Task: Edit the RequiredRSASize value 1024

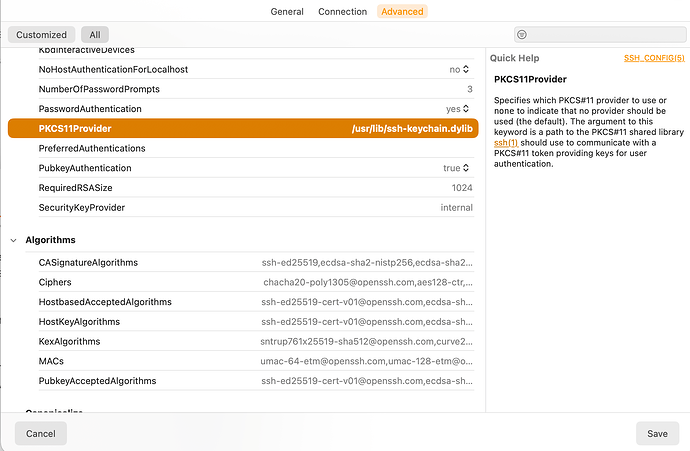Action: (x=462, y=187)
